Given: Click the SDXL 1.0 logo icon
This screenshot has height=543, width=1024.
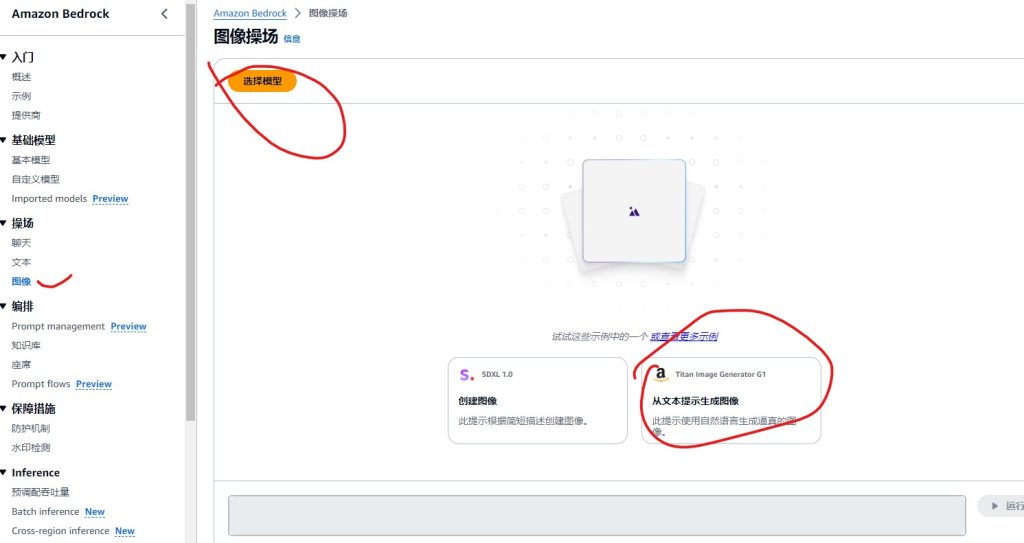Looking at the screenshot, I should pos(466,375).
